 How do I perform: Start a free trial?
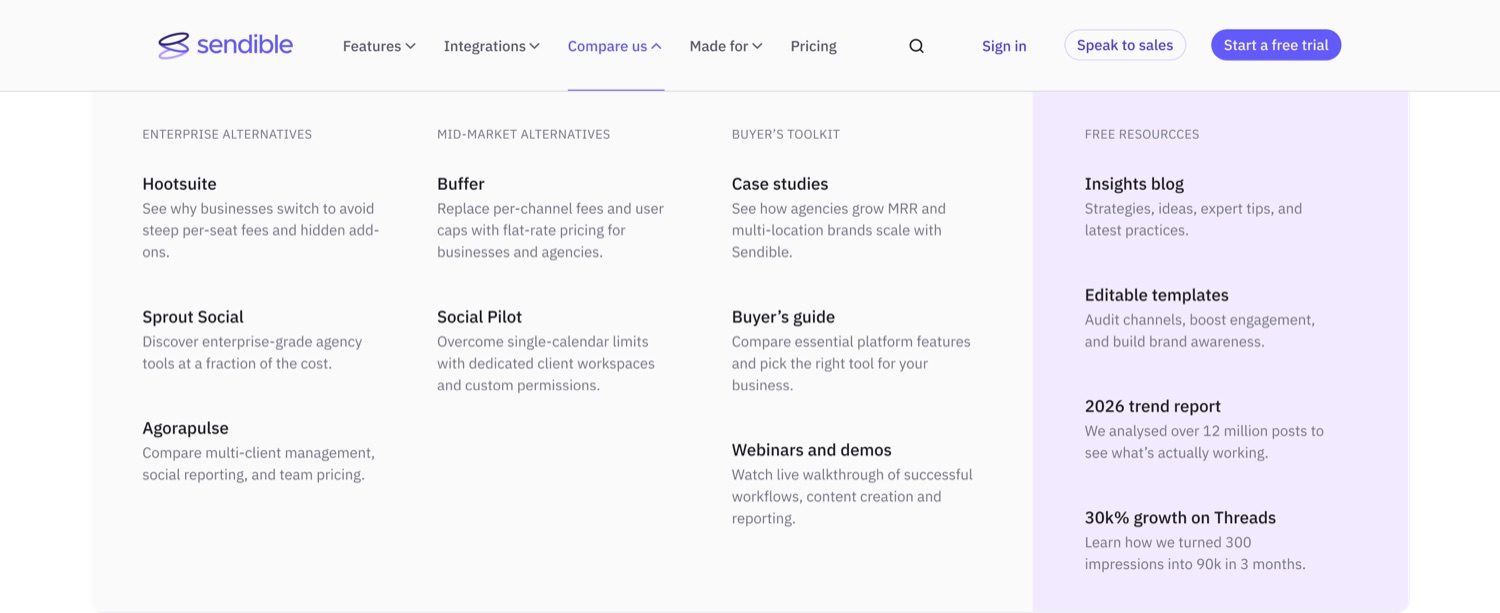(x=1276, y=45)
